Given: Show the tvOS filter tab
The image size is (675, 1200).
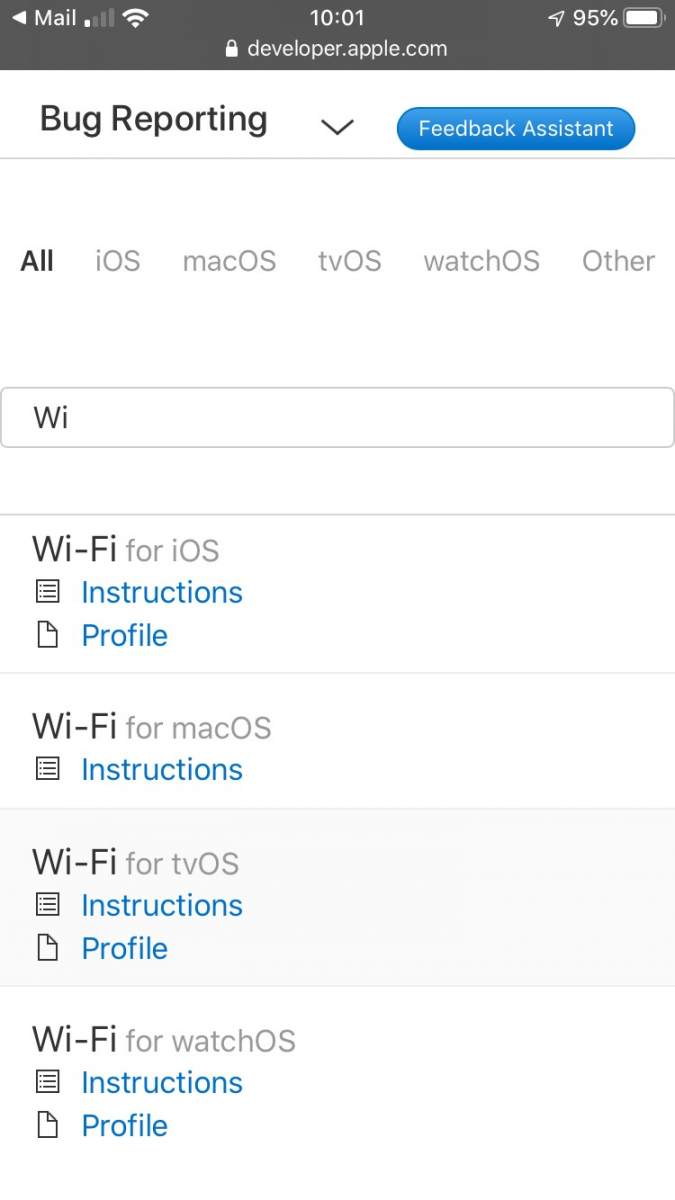Looking at the screenshot, I should (x=349, y=261).
